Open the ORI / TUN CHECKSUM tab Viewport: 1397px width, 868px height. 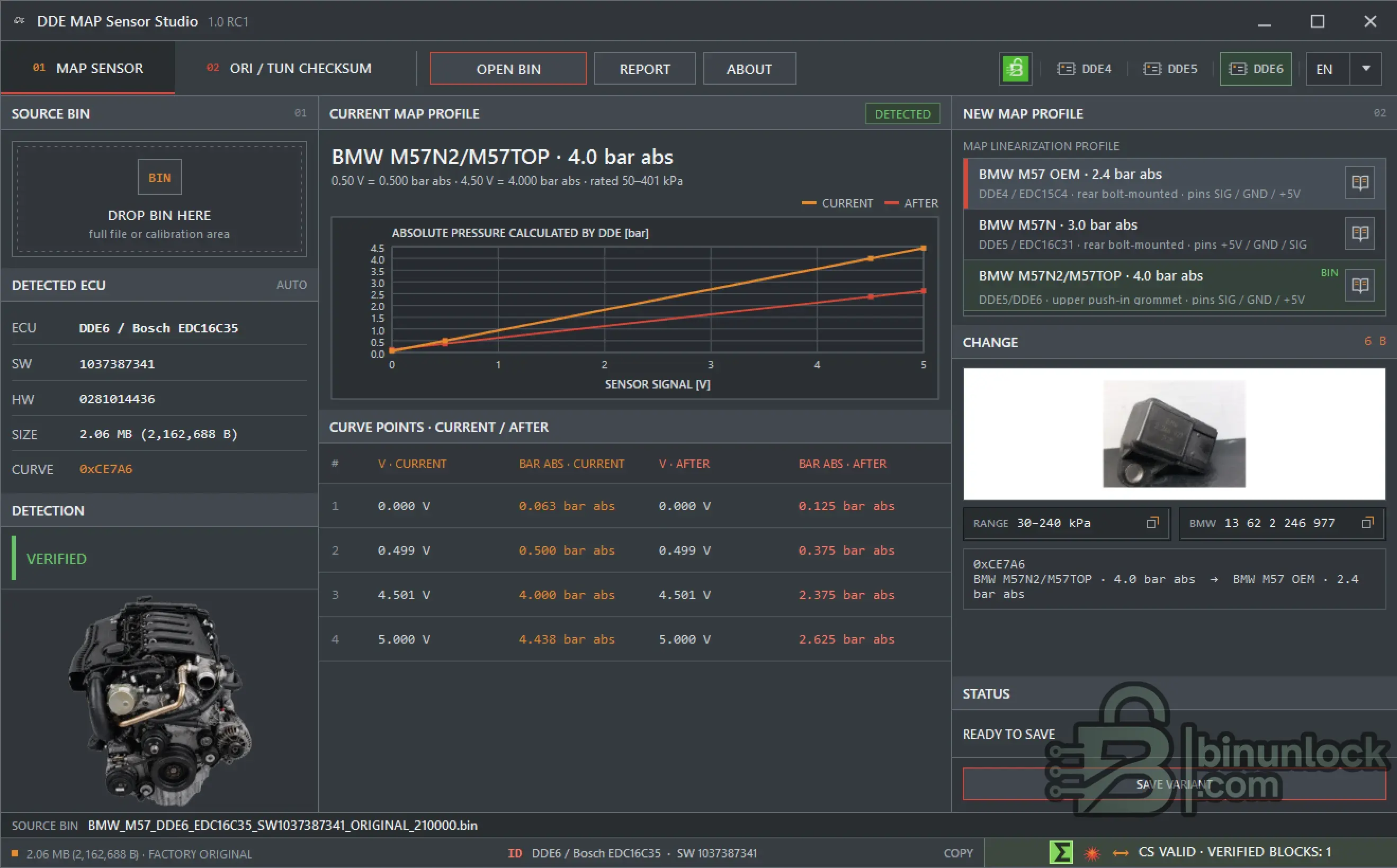click(289, 68)
